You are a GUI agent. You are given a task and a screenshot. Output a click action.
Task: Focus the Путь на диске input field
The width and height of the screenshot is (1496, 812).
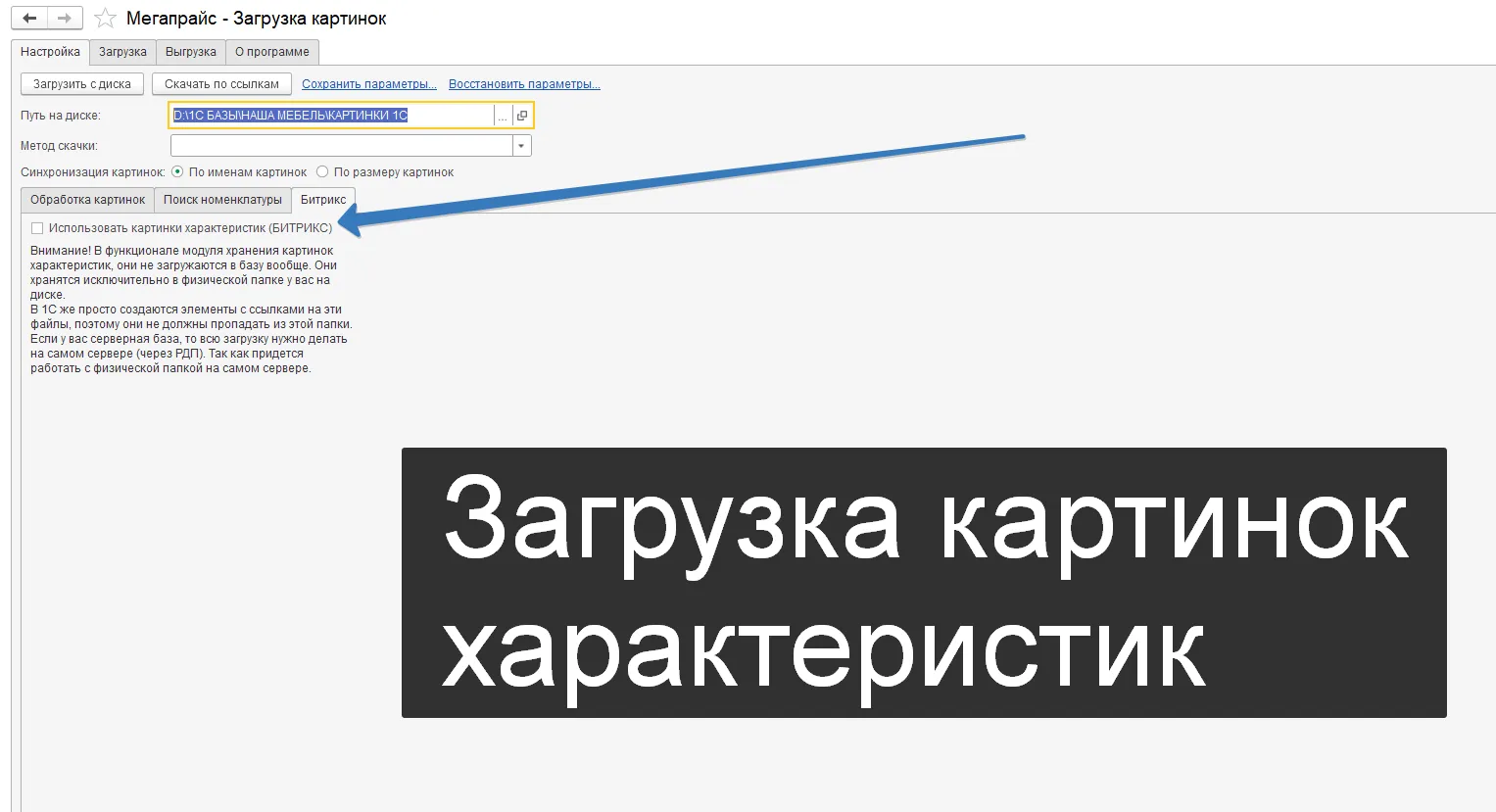point(331,116)
